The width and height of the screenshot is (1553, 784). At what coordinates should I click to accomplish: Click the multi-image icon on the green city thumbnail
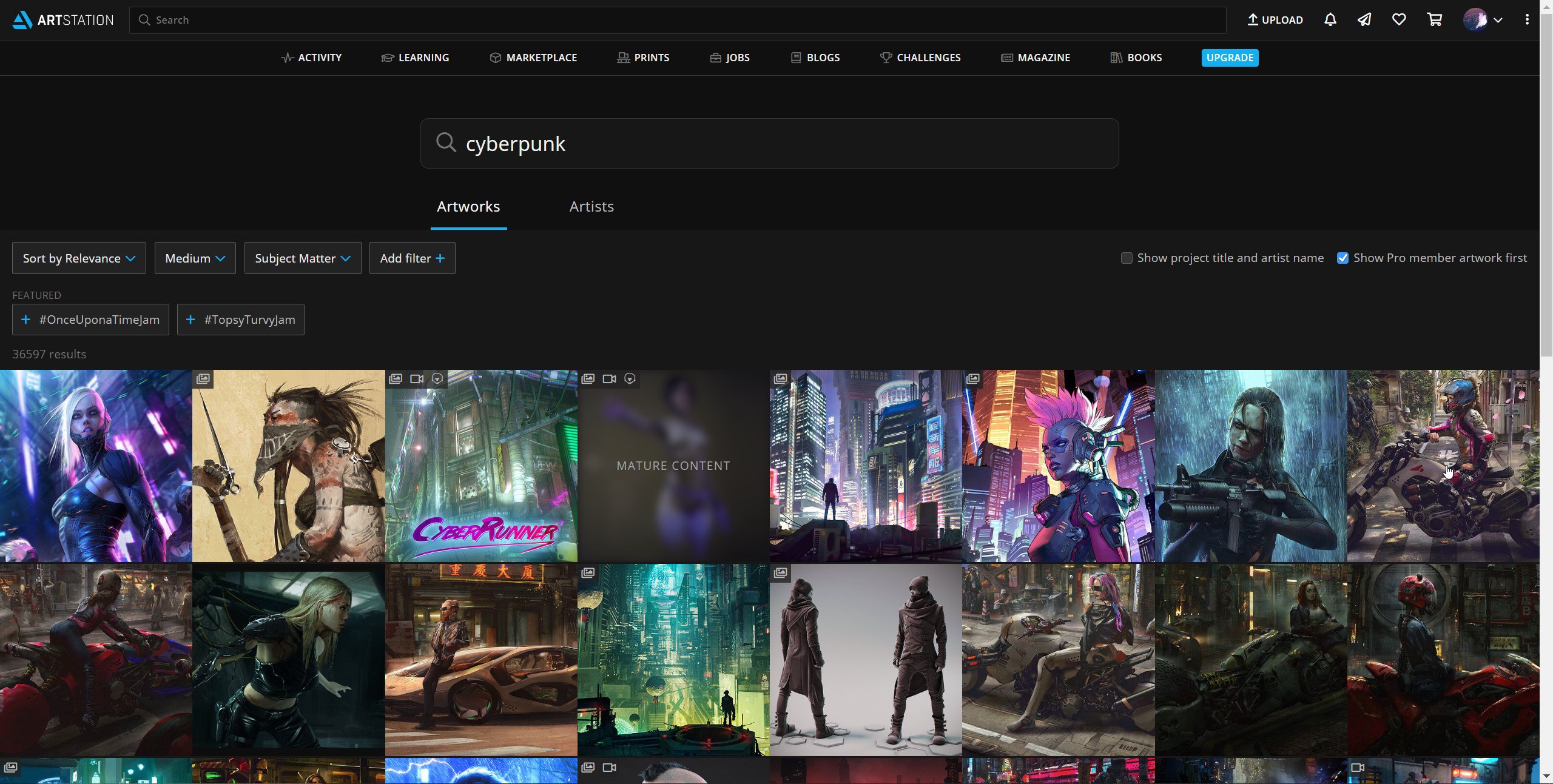coord(588,572)
